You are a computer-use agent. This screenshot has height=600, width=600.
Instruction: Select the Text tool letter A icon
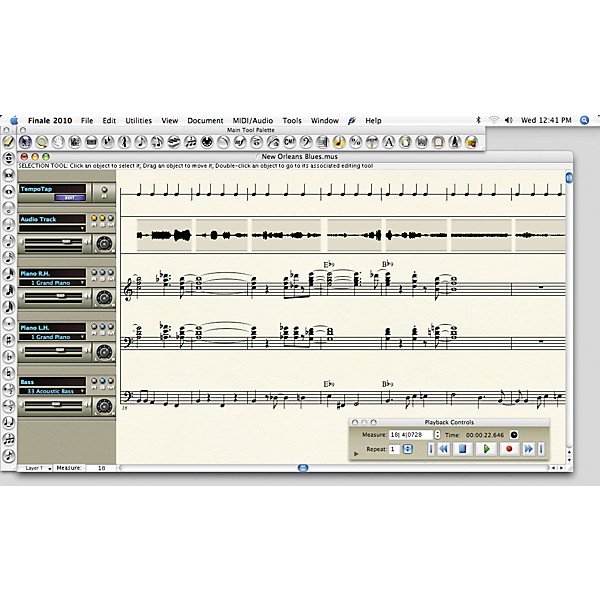pos(388,142)
